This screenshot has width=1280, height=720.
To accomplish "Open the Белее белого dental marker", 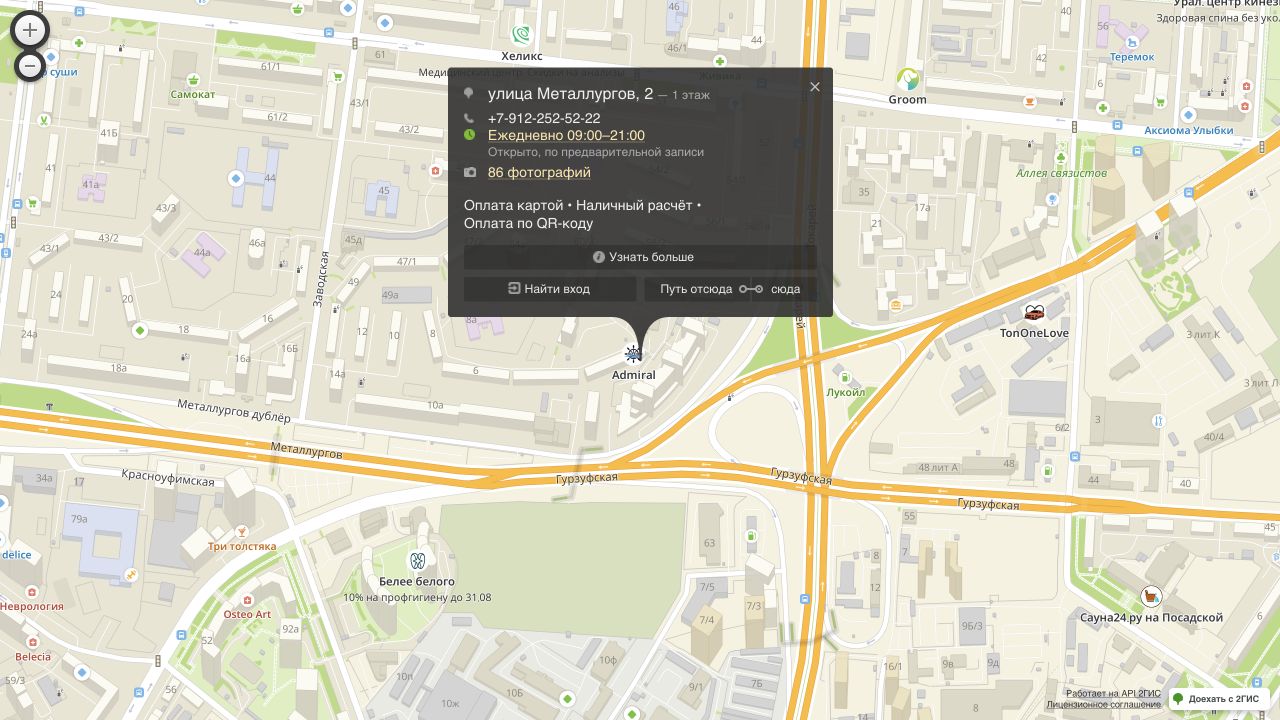I will point(417,561).
